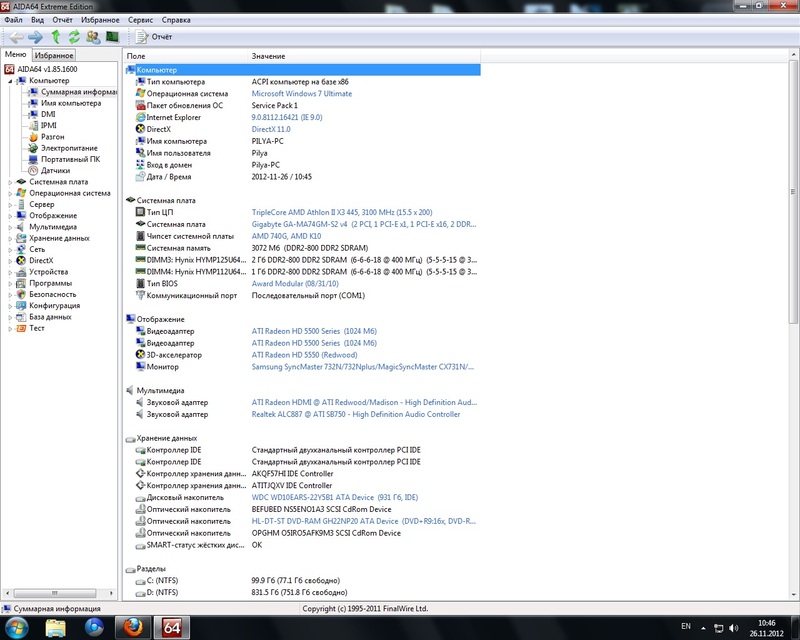Open the Сервис menu
This screenshot has height=640, width=800.
tap(141, 20)
